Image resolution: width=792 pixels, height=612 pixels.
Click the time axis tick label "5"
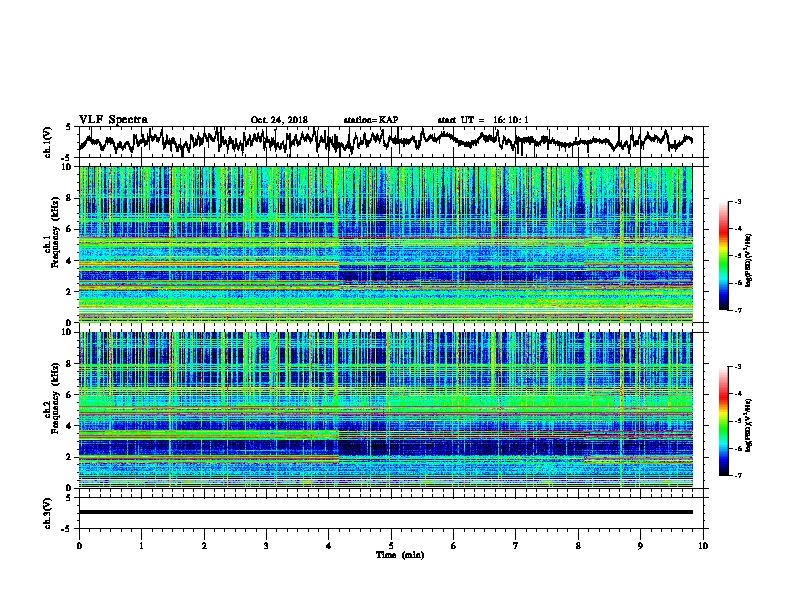tap(391, 546)
